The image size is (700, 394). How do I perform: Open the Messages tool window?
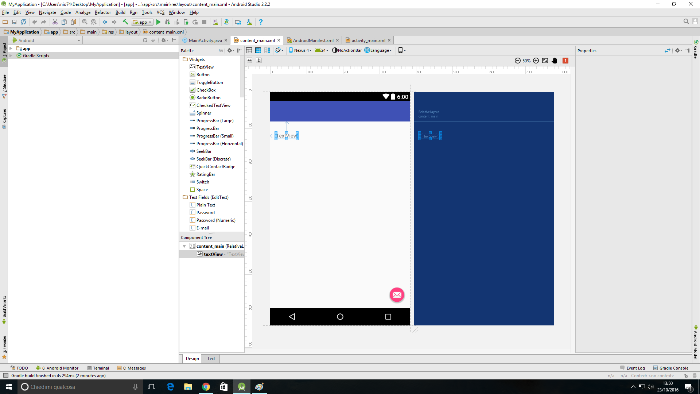pos(132,368)
